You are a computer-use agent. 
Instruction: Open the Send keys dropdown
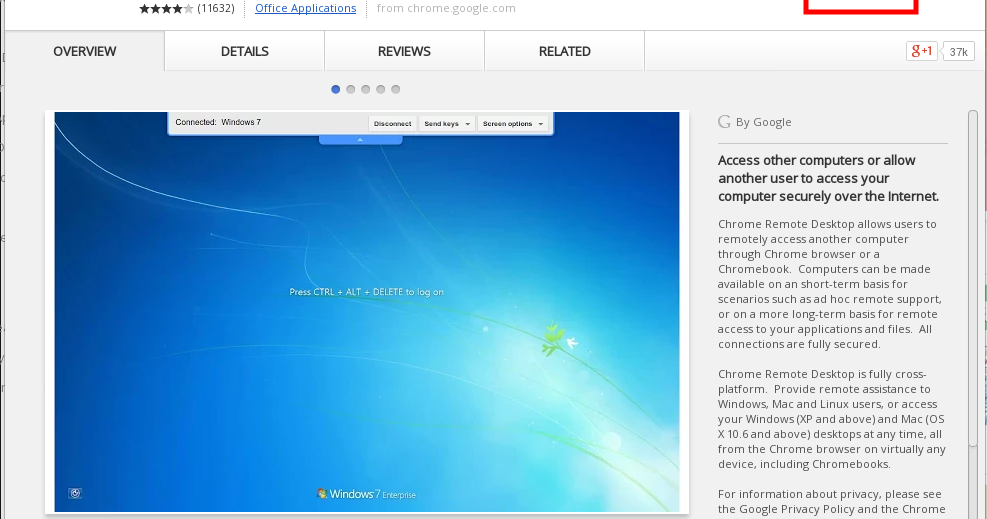447,123
